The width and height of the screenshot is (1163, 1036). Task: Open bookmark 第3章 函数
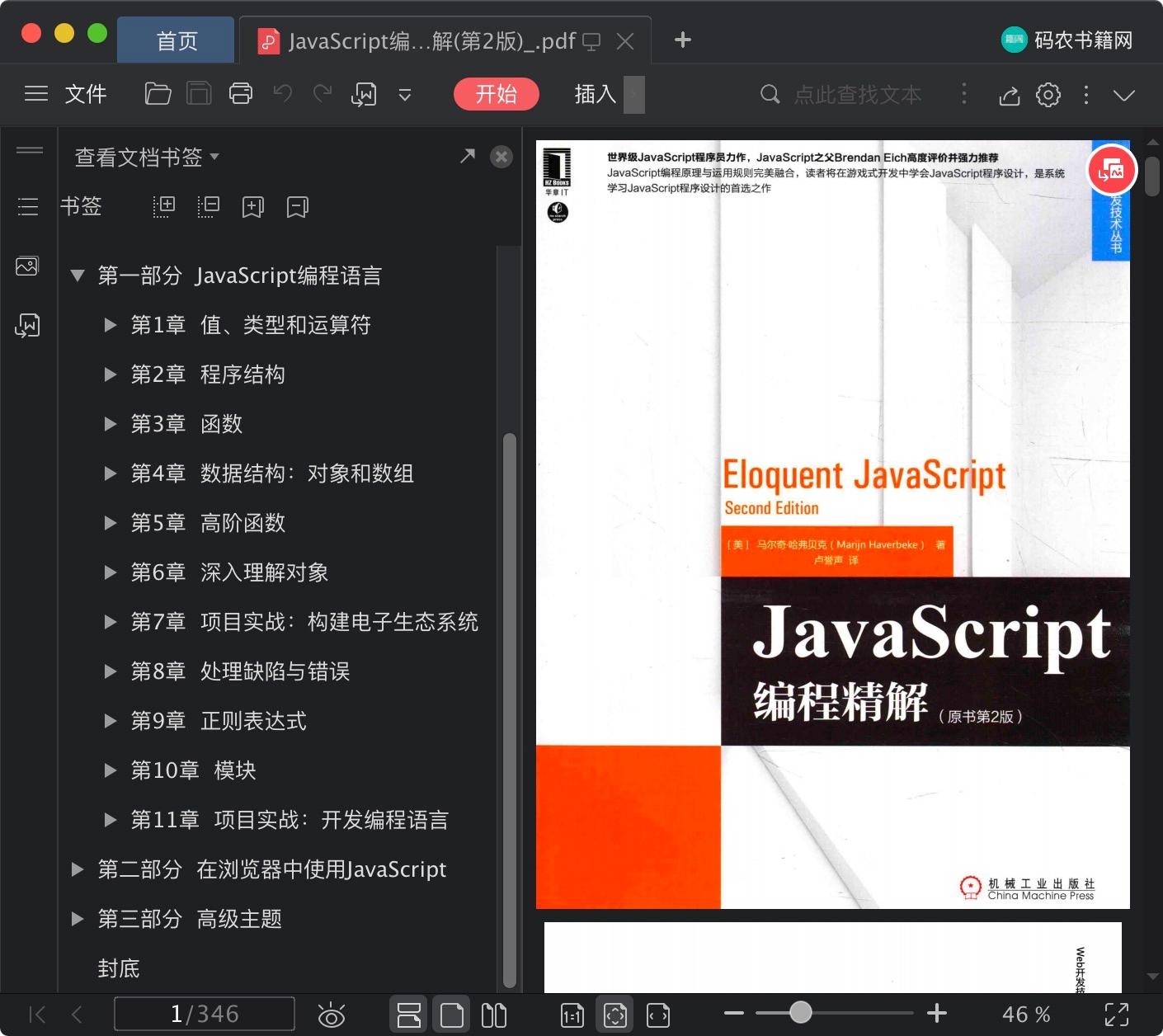pyautogui.click(x=186, y=424)
